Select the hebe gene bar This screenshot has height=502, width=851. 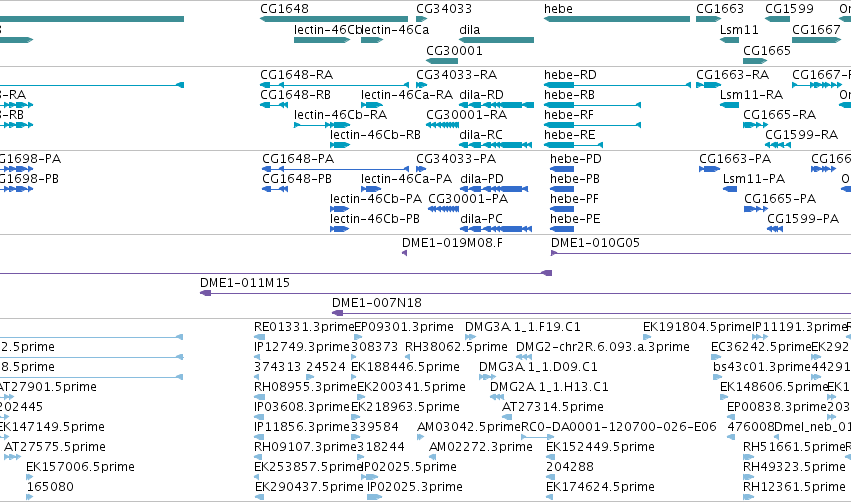pyautogui.click(x=617, y=19)
